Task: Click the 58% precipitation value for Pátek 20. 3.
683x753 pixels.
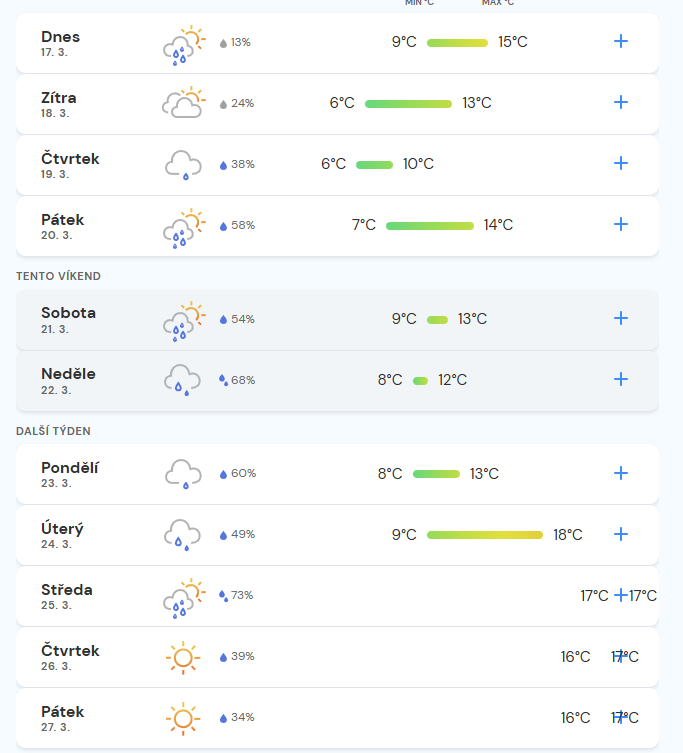Action: [x=243, y=225]
